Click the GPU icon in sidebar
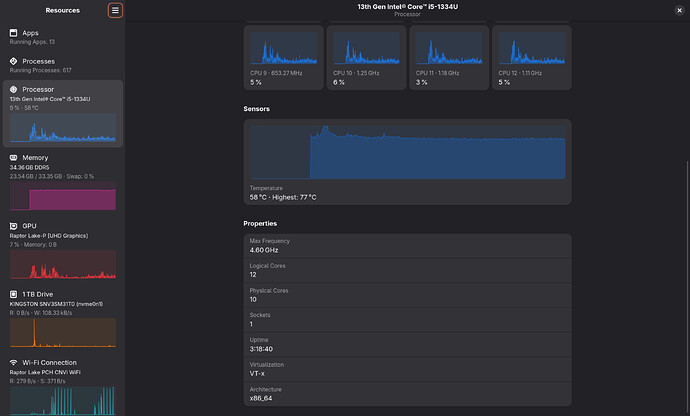 pos(14,226)
